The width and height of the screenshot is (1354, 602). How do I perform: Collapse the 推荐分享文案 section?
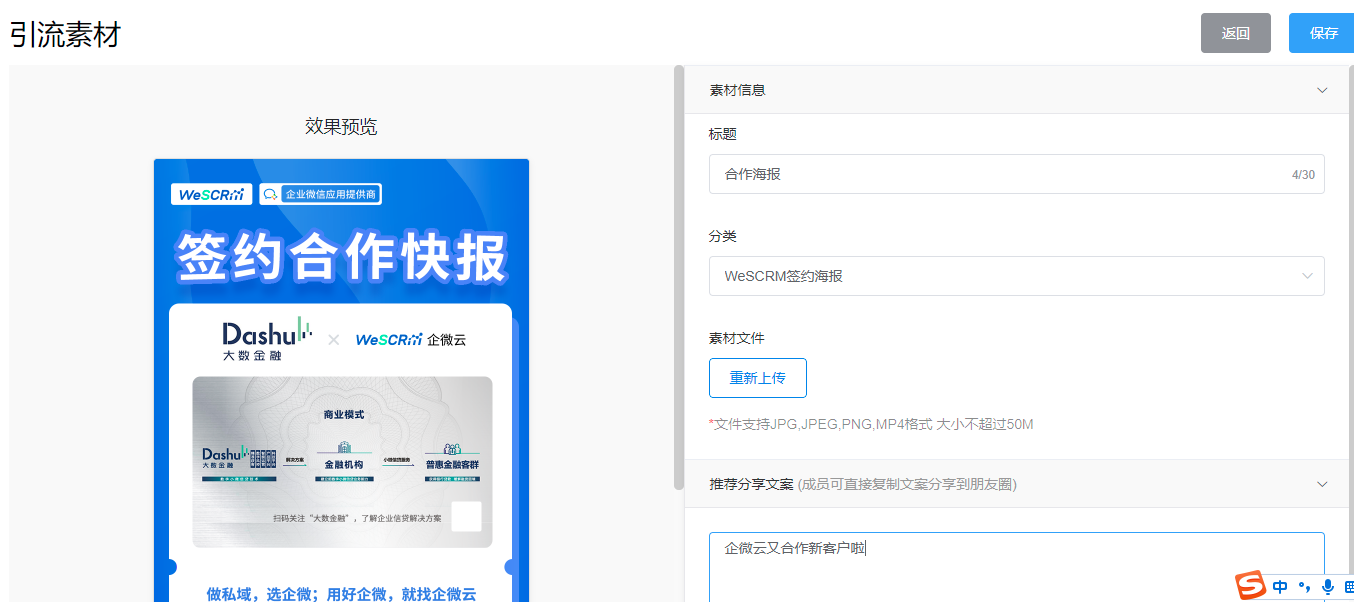pos(1322,484)
